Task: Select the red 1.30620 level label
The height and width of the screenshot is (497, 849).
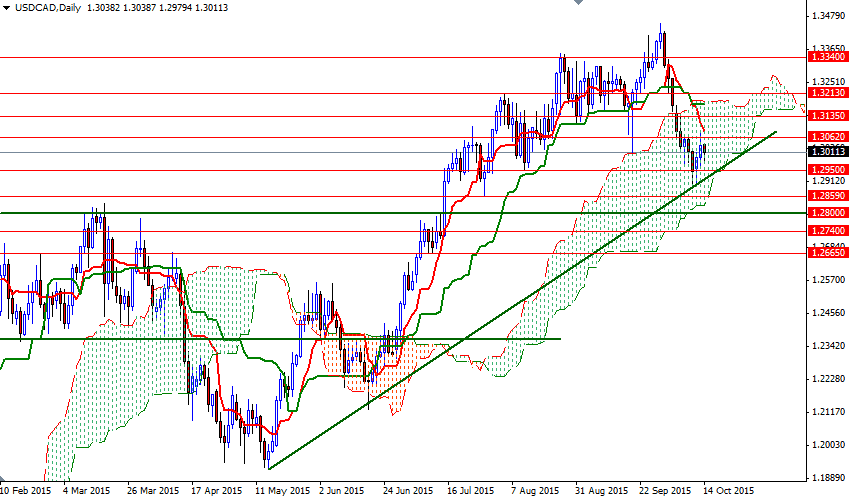Action: (x=827, y=136)
